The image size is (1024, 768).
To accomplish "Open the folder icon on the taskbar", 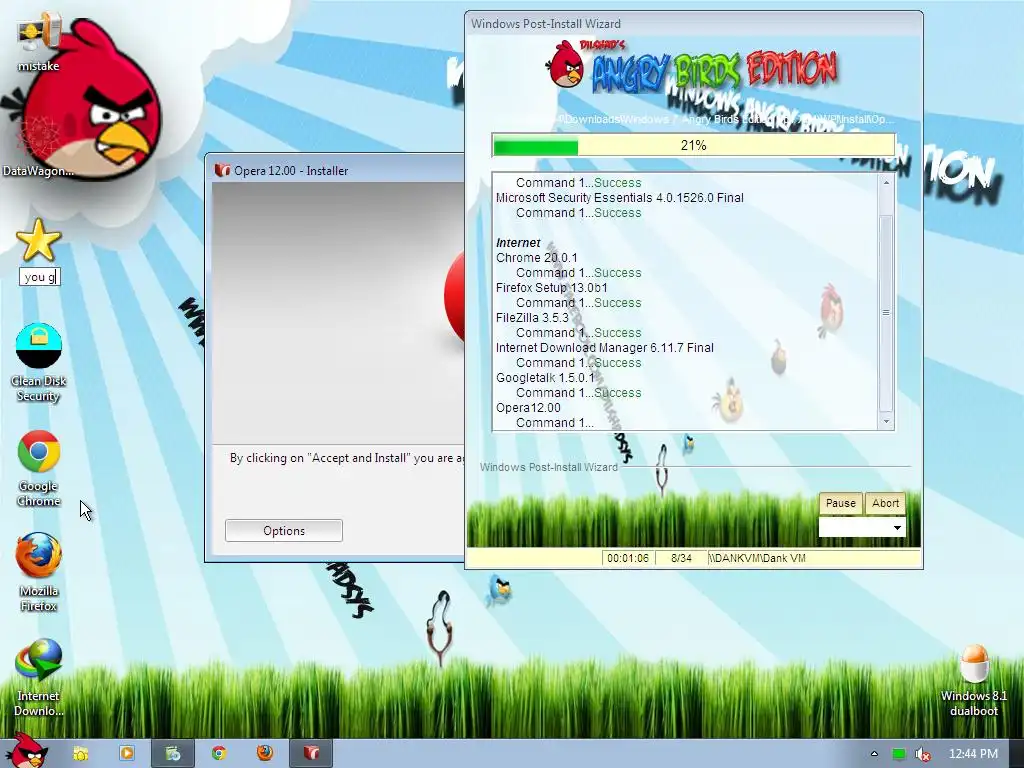I will 80,754.
